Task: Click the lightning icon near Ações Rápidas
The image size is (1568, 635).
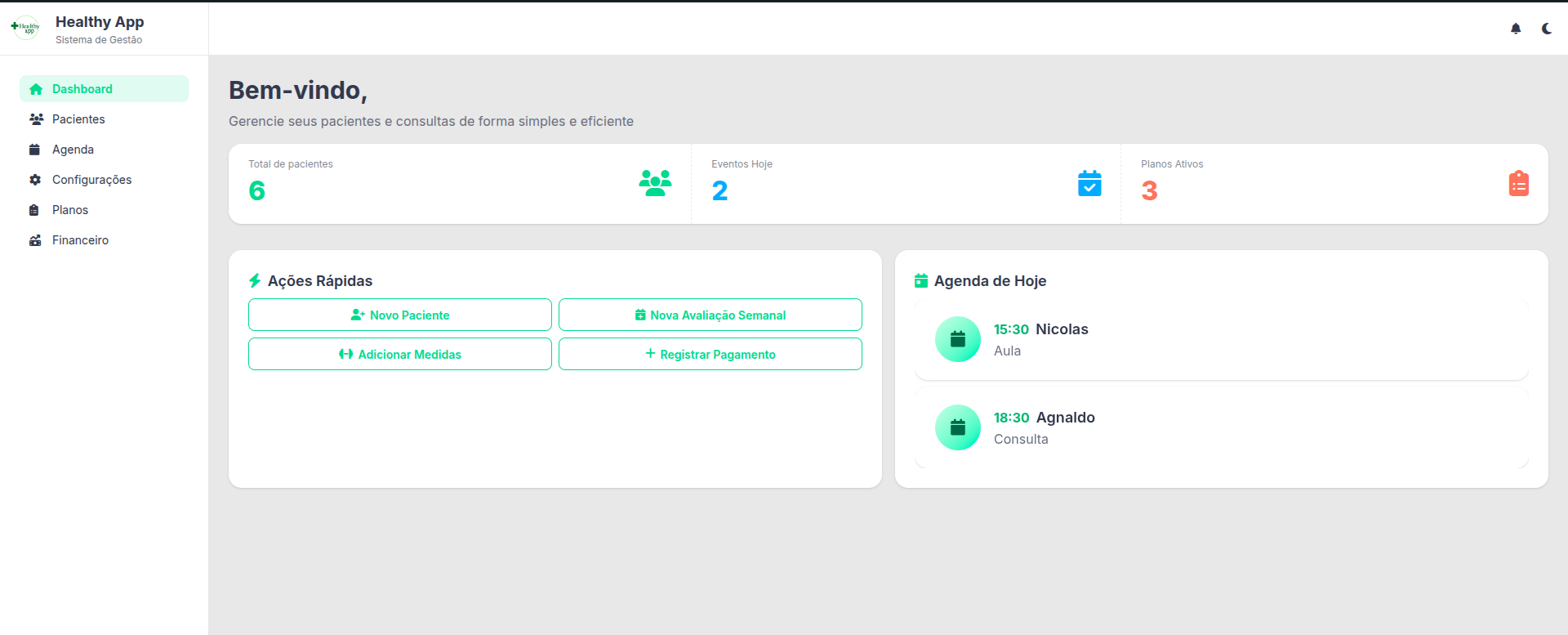Action: pos(255,281)
